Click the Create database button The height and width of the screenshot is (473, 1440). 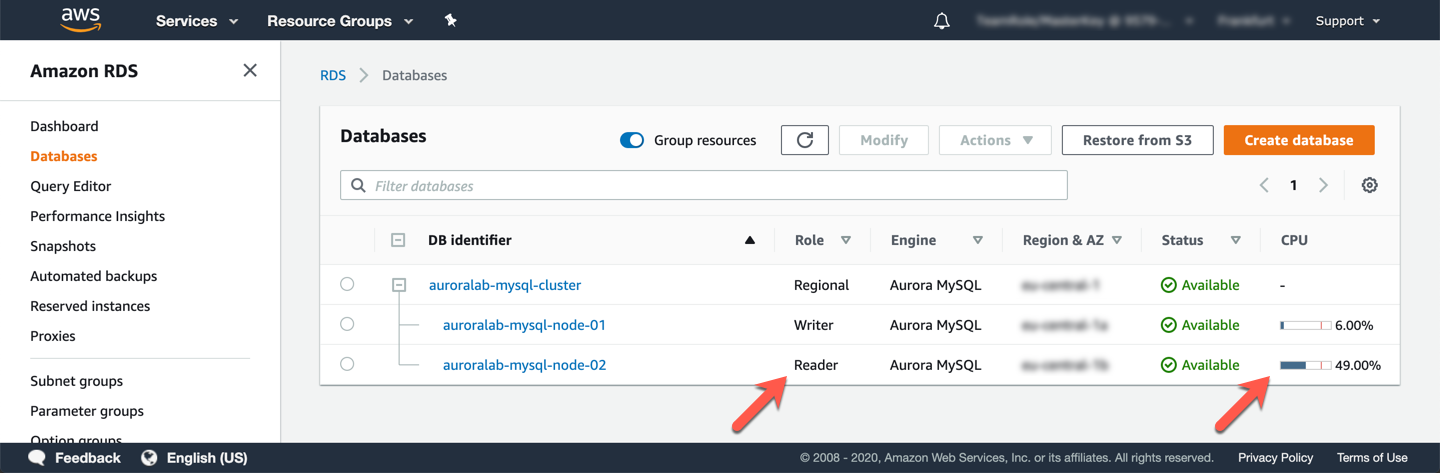[1298, 140]
